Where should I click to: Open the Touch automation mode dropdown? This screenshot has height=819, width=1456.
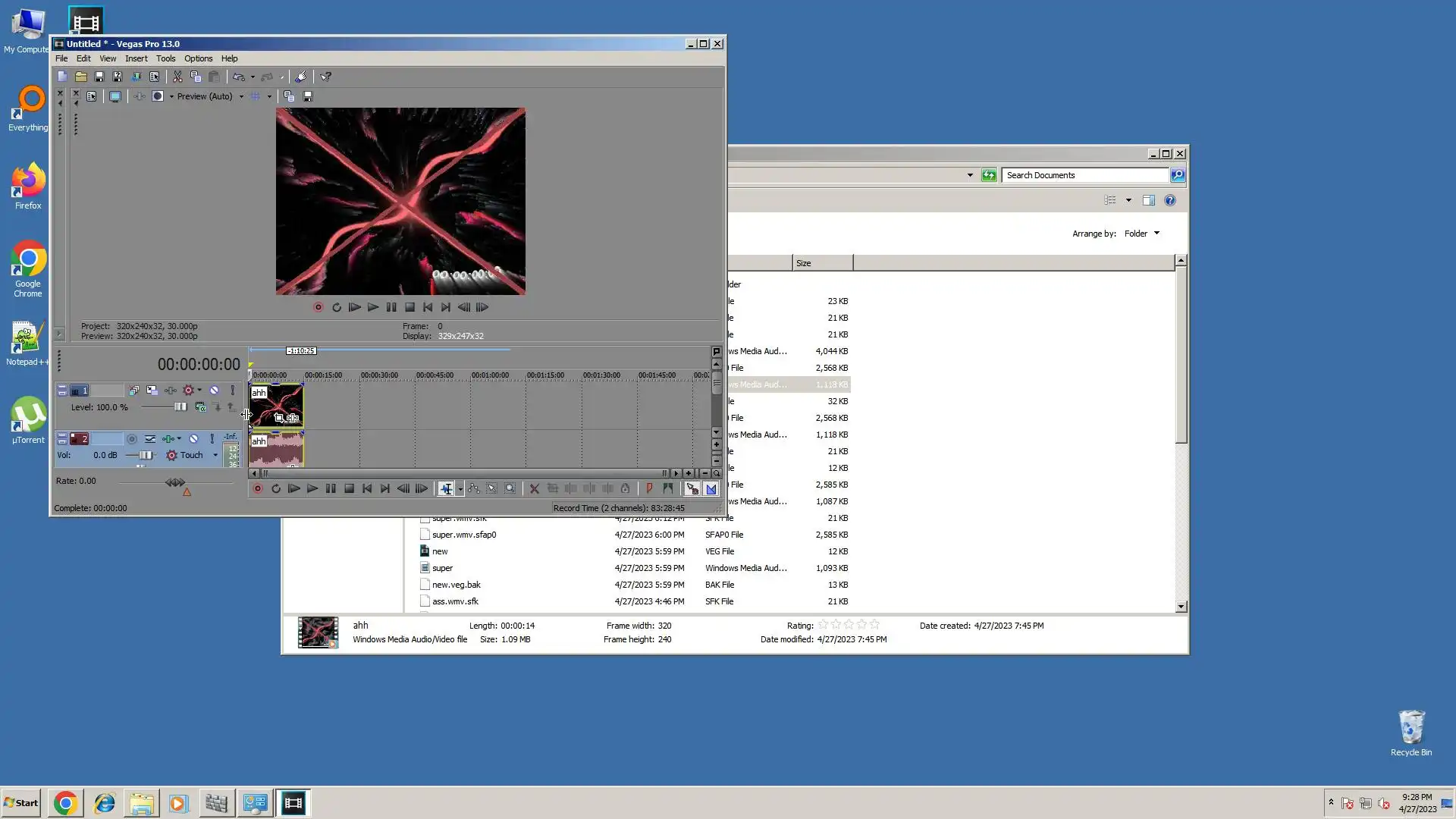click(x=215, y=456)
